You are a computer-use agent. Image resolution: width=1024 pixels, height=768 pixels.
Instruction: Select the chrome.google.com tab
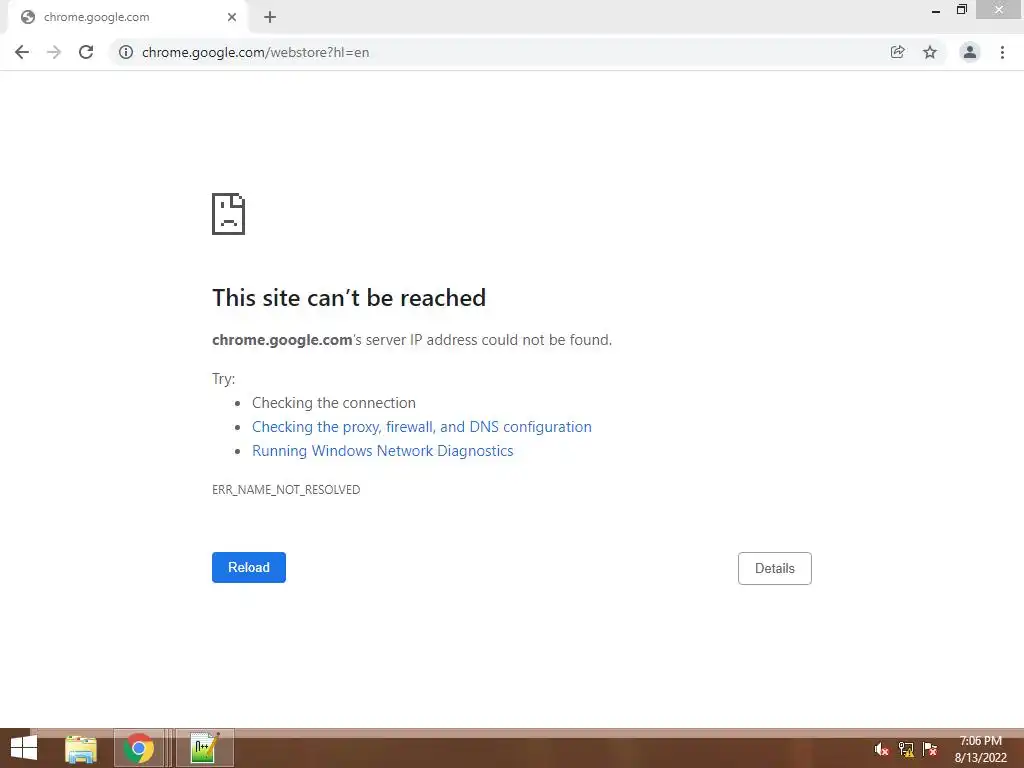click(x=127, y=17)
